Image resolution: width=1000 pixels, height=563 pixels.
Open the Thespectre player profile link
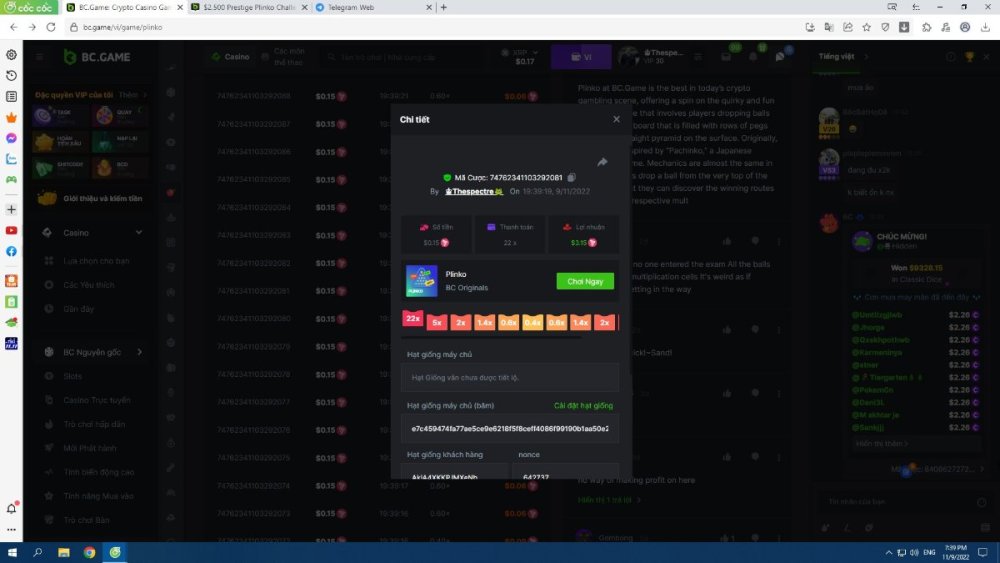473,190
